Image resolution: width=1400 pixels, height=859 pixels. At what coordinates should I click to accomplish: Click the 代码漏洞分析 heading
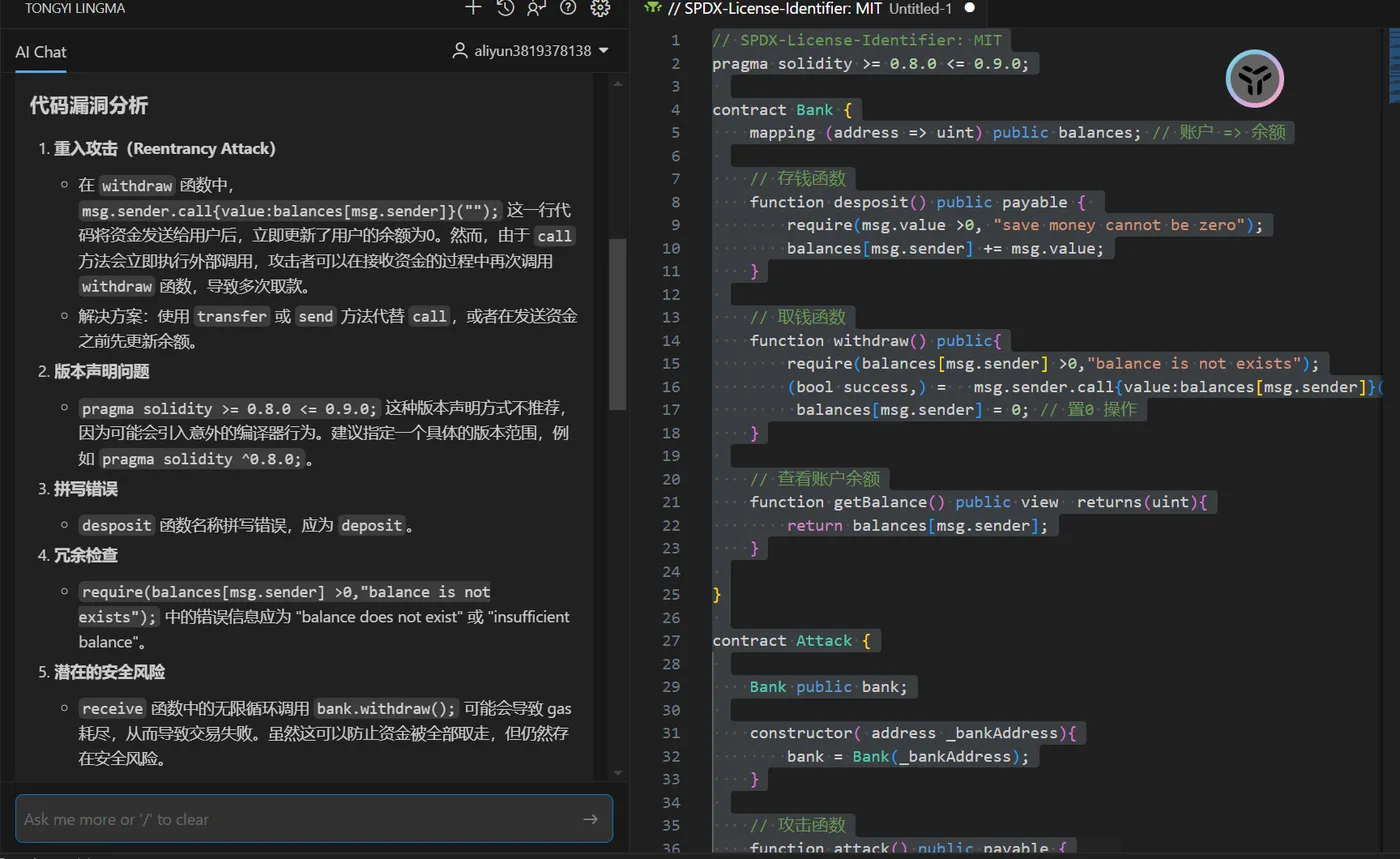(89, 106)
